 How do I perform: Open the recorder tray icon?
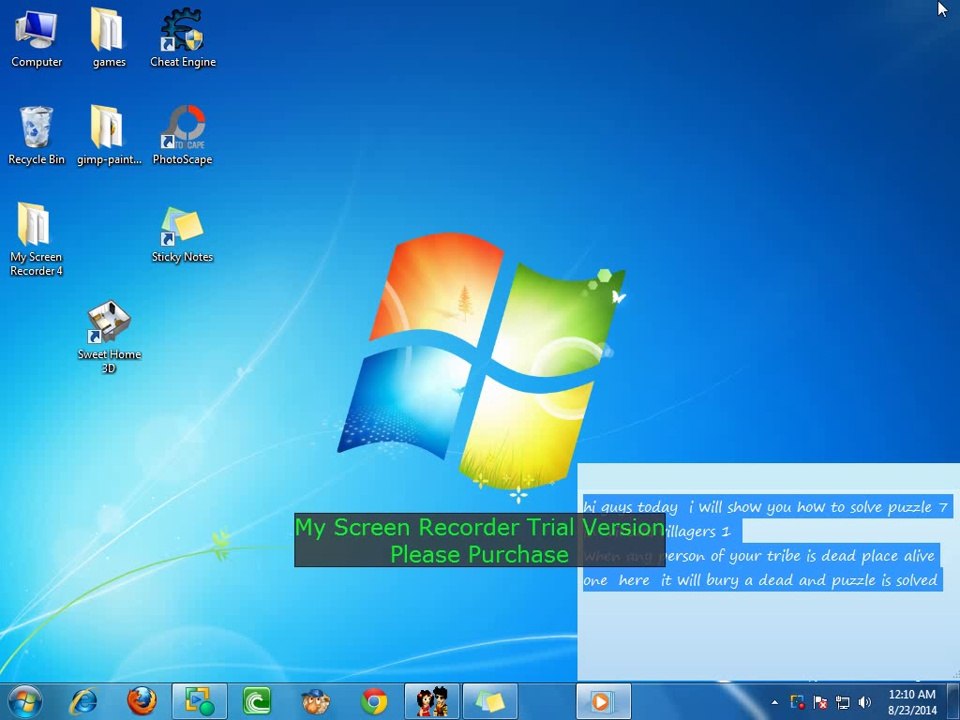point(797,702)
